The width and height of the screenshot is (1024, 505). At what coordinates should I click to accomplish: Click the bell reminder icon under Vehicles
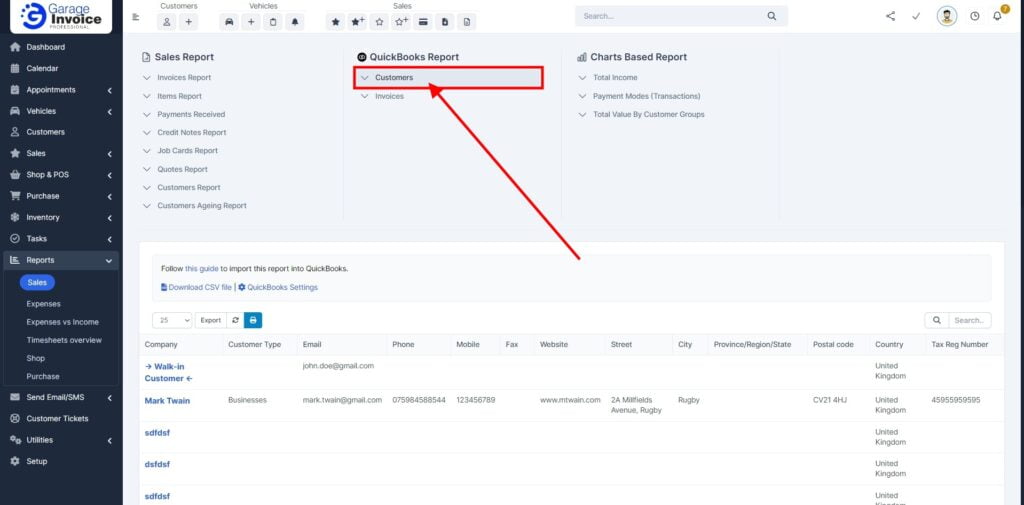coord(295,22)
